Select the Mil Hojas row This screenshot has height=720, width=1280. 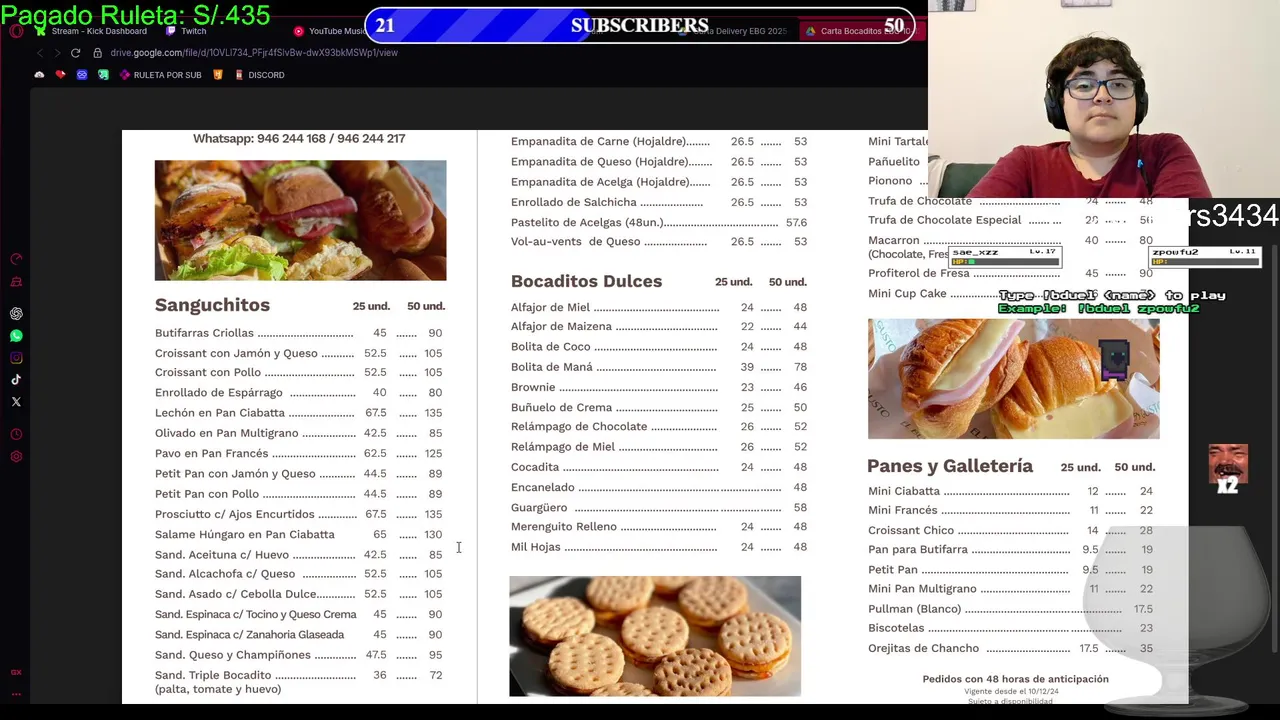pos(659,547)
